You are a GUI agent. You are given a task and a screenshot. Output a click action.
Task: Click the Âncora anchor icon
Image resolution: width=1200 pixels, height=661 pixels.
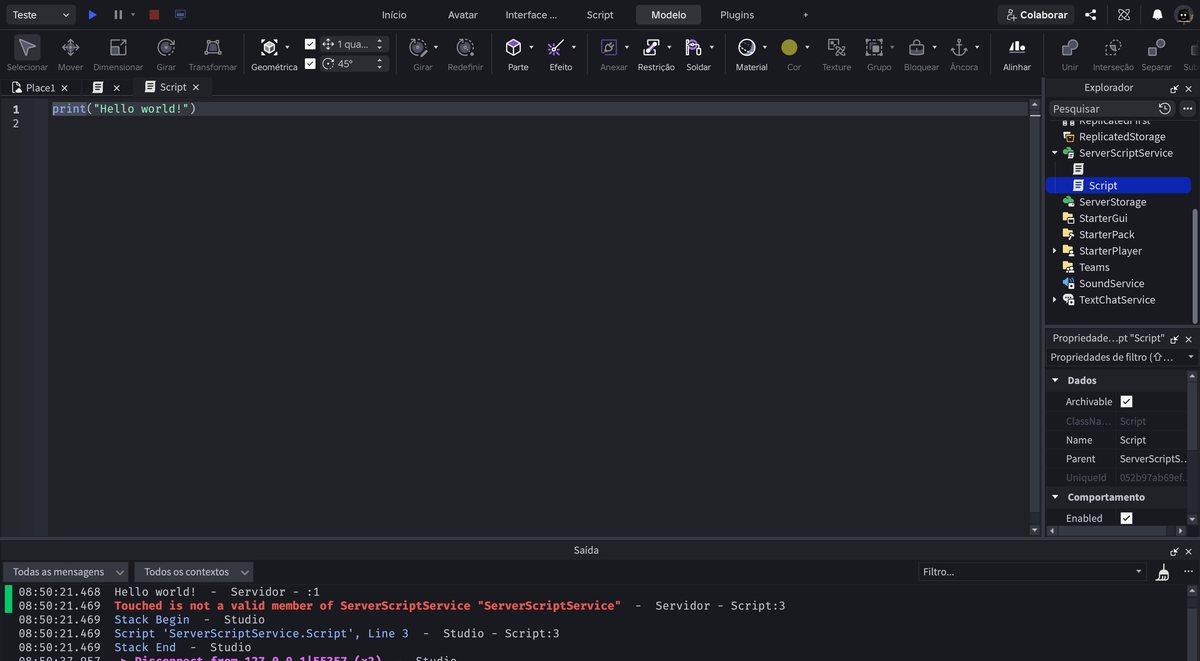tap(959, 47)
